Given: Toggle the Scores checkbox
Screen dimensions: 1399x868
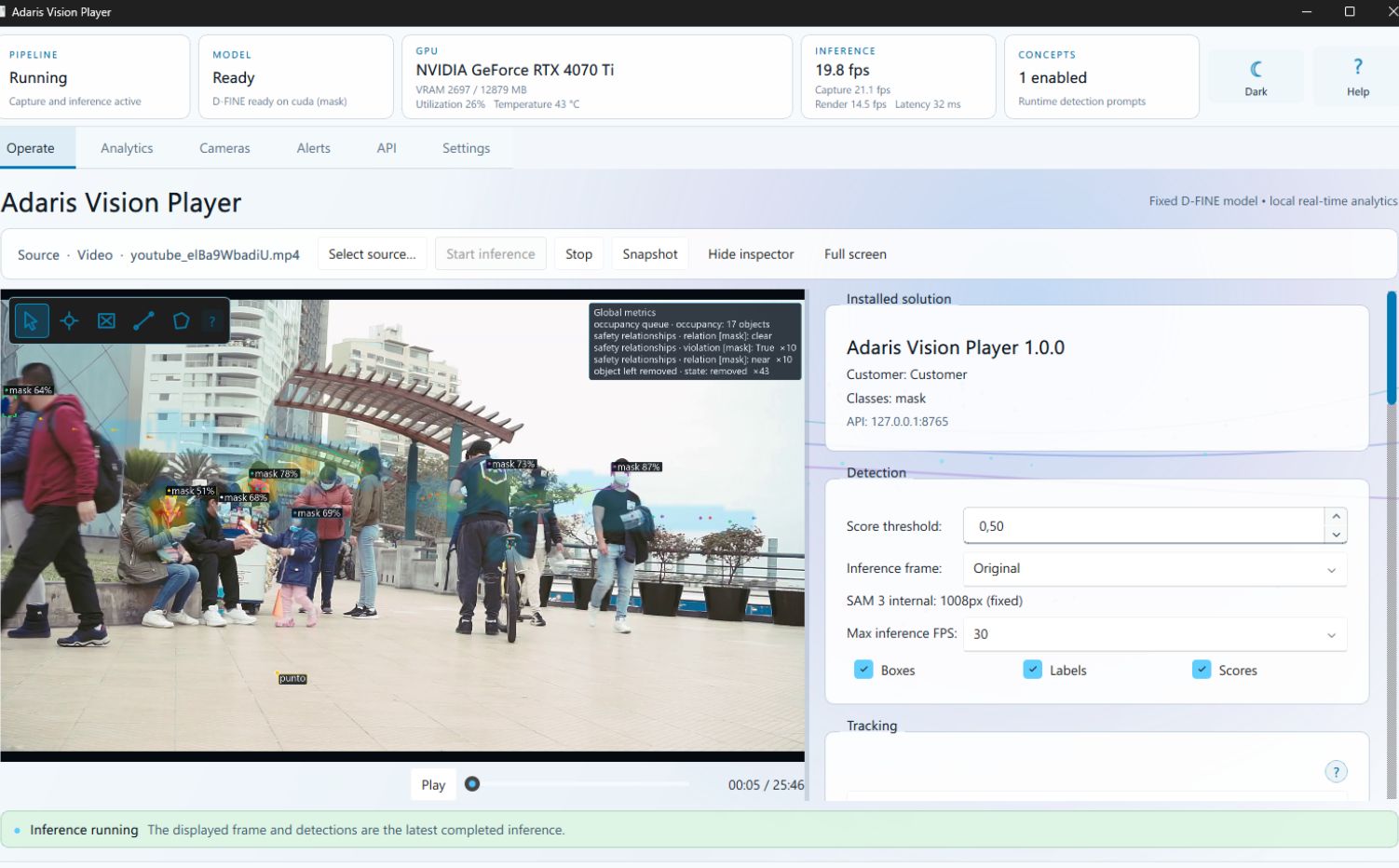Looking at the screenshot, I should (x=1202, y=670).
